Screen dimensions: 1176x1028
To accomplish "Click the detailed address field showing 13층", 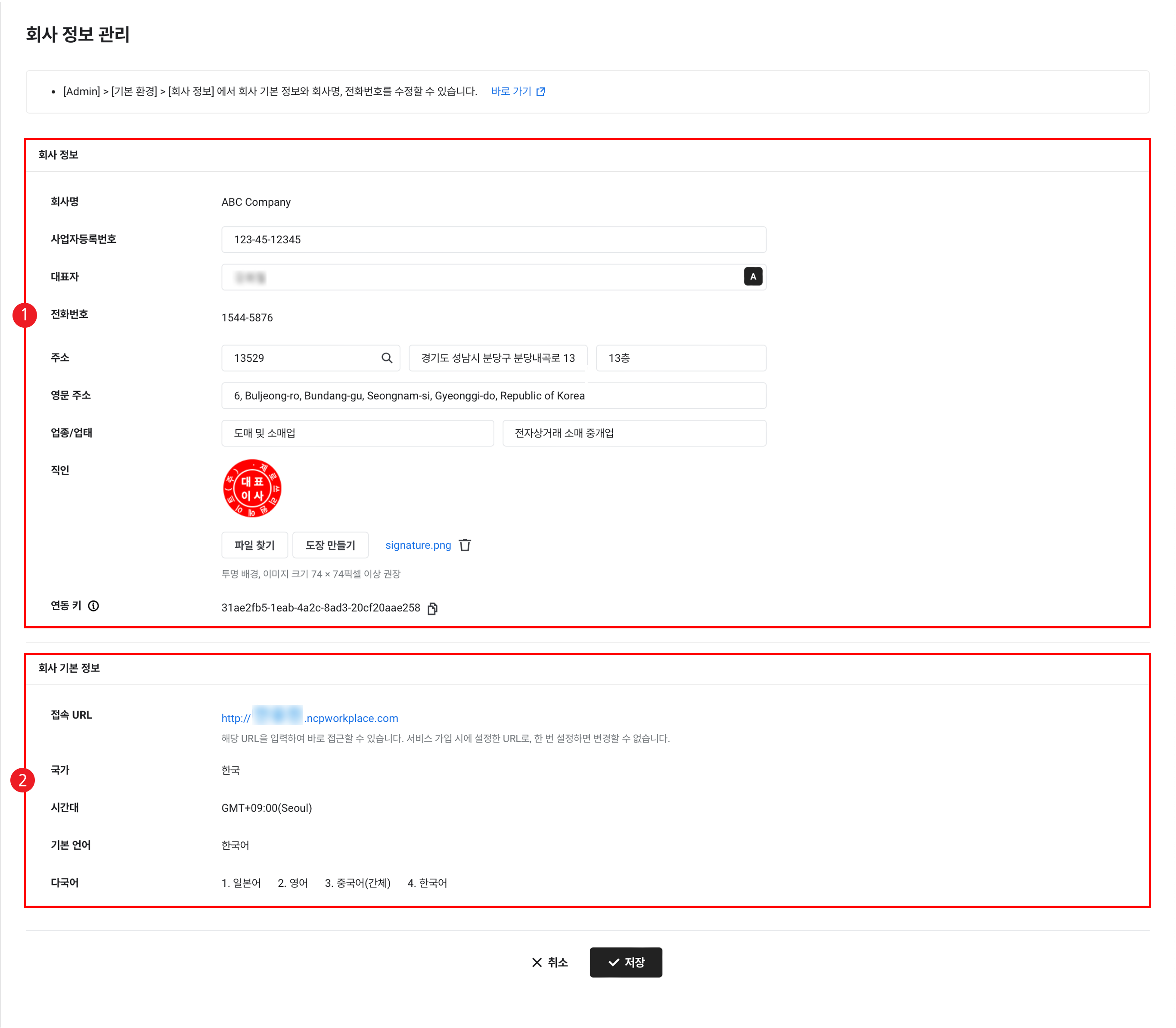I will coord(680,358).
